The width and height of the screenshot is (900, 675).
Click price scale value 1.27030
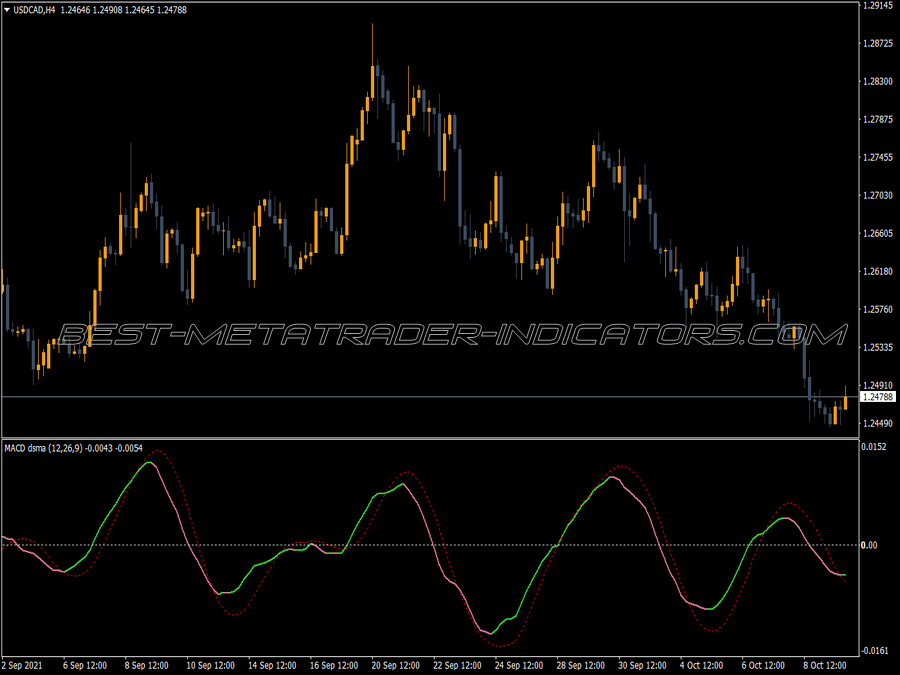coord(878,195)
